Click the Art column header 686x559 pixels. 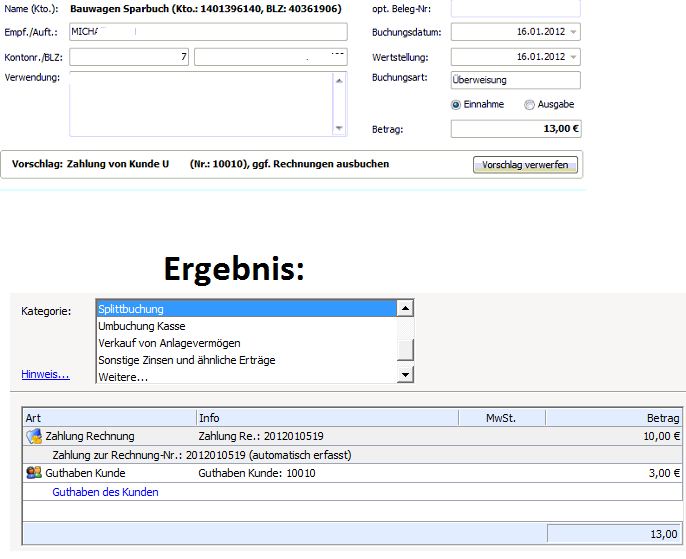click(x=109, y=418)
